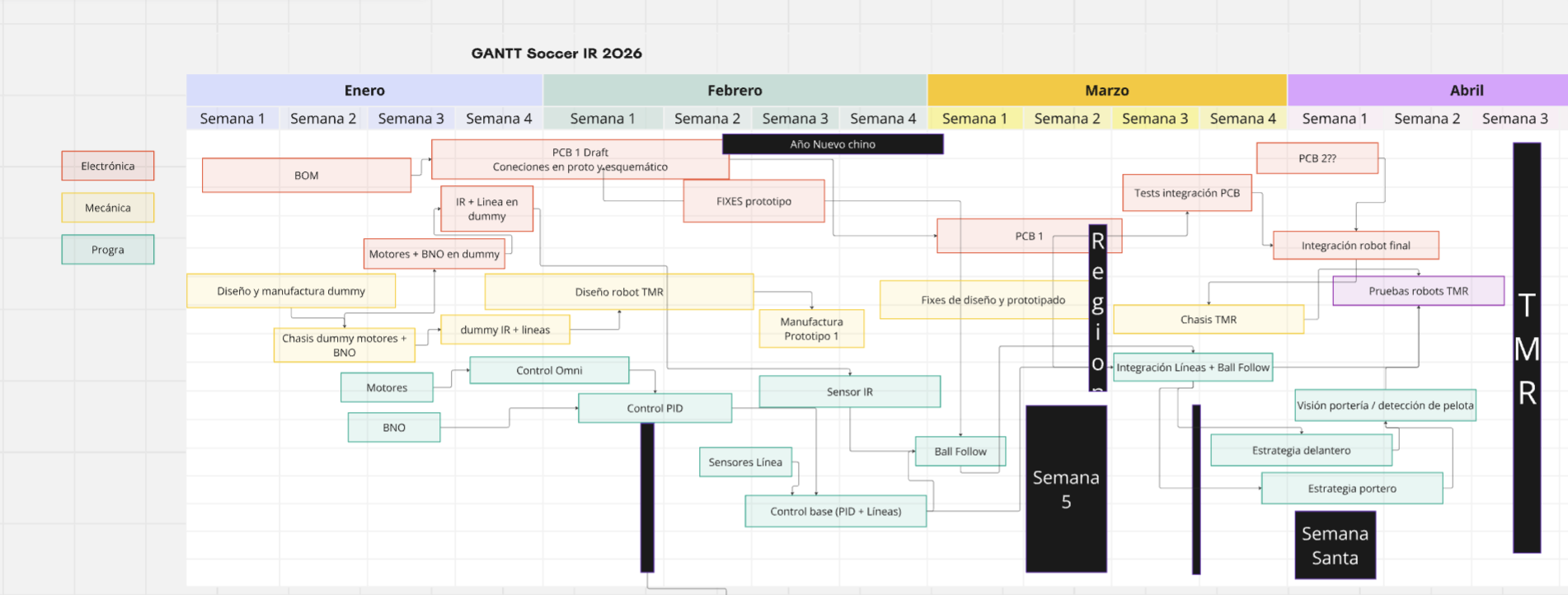Click the Estrategia delantero box
This screenshot has width=1568, height=595.
coord(1301,450)
